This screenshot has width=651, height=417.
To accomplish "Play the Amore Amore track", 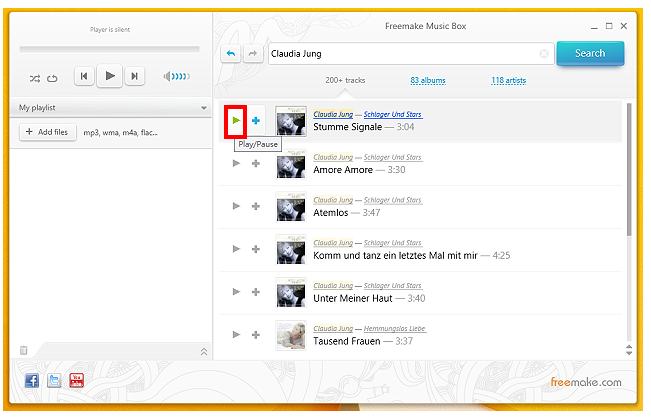I will [x=236, y=163].
